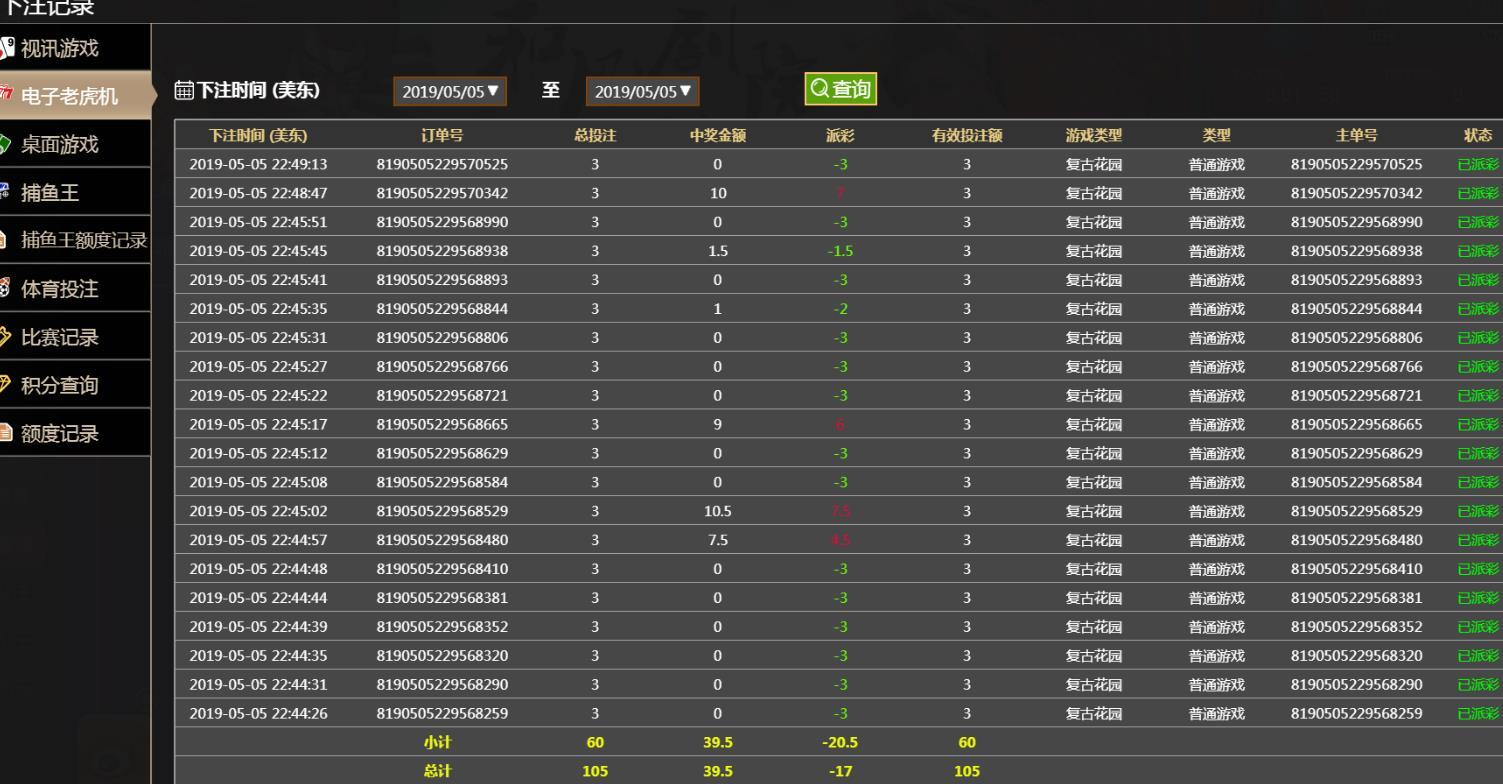Click the 下注记录 page title
The width and height of the screenshot is (1503, 784).
point(50,8)
